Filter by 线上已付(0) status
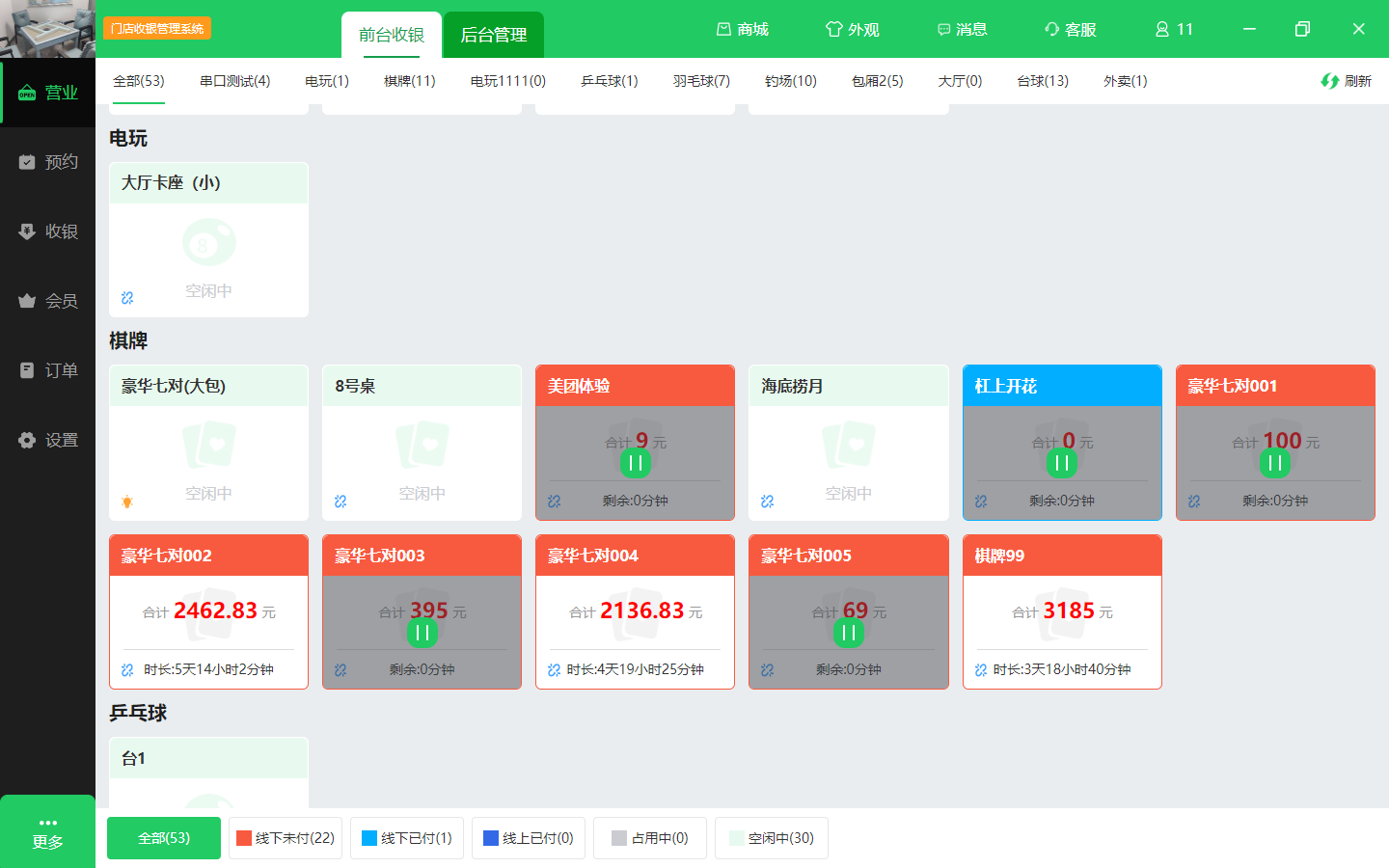Screen dimensions: 1389x868 (529, 838)
